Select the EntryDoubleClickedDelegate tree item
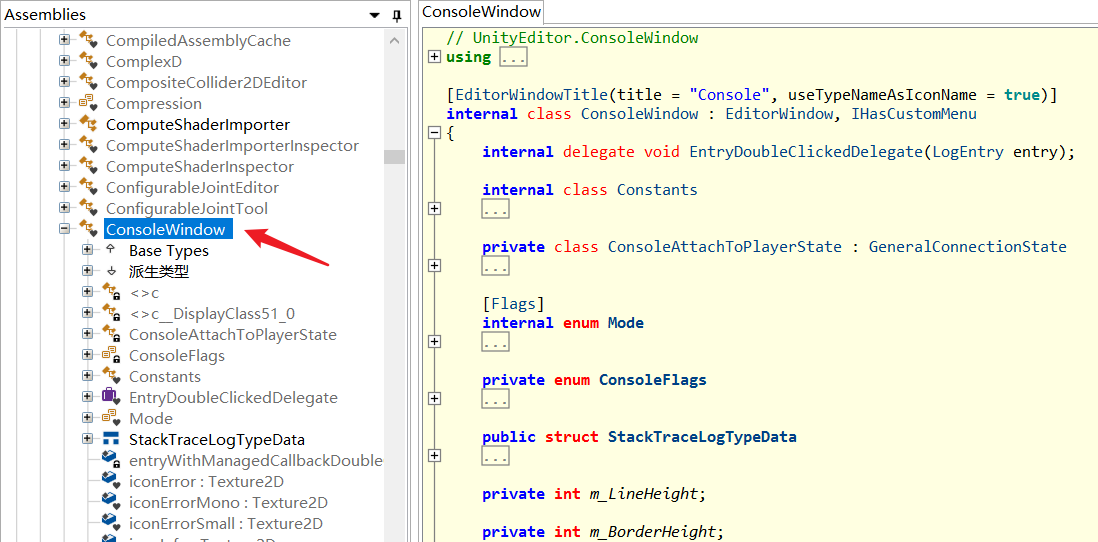This screenshot has width=1098, height=542. 233,398
